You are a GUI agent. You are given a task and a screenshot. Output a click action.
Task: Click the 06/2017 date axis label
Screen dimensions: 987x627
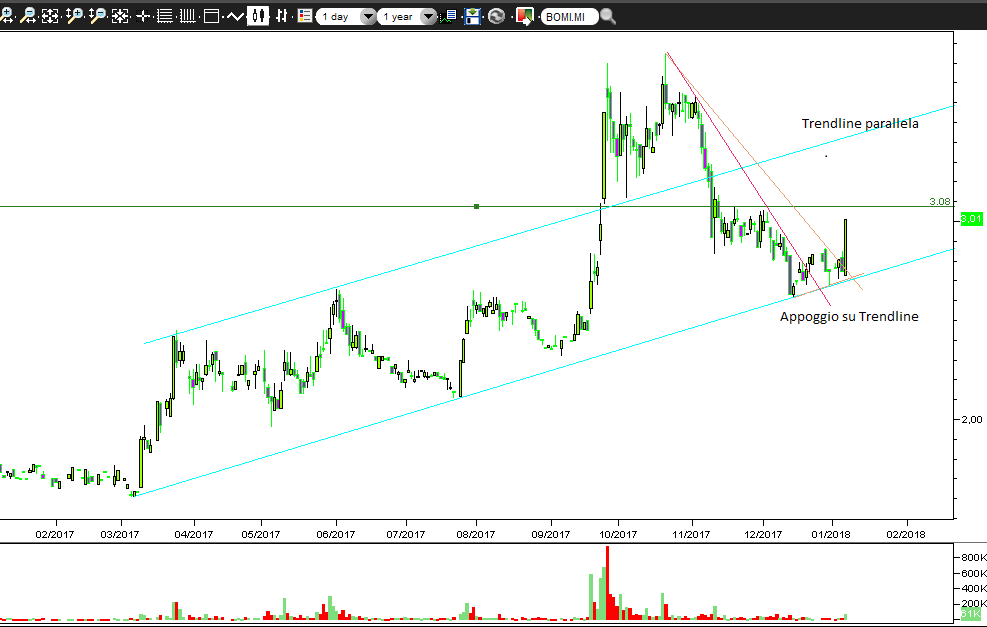click(336, 534)
